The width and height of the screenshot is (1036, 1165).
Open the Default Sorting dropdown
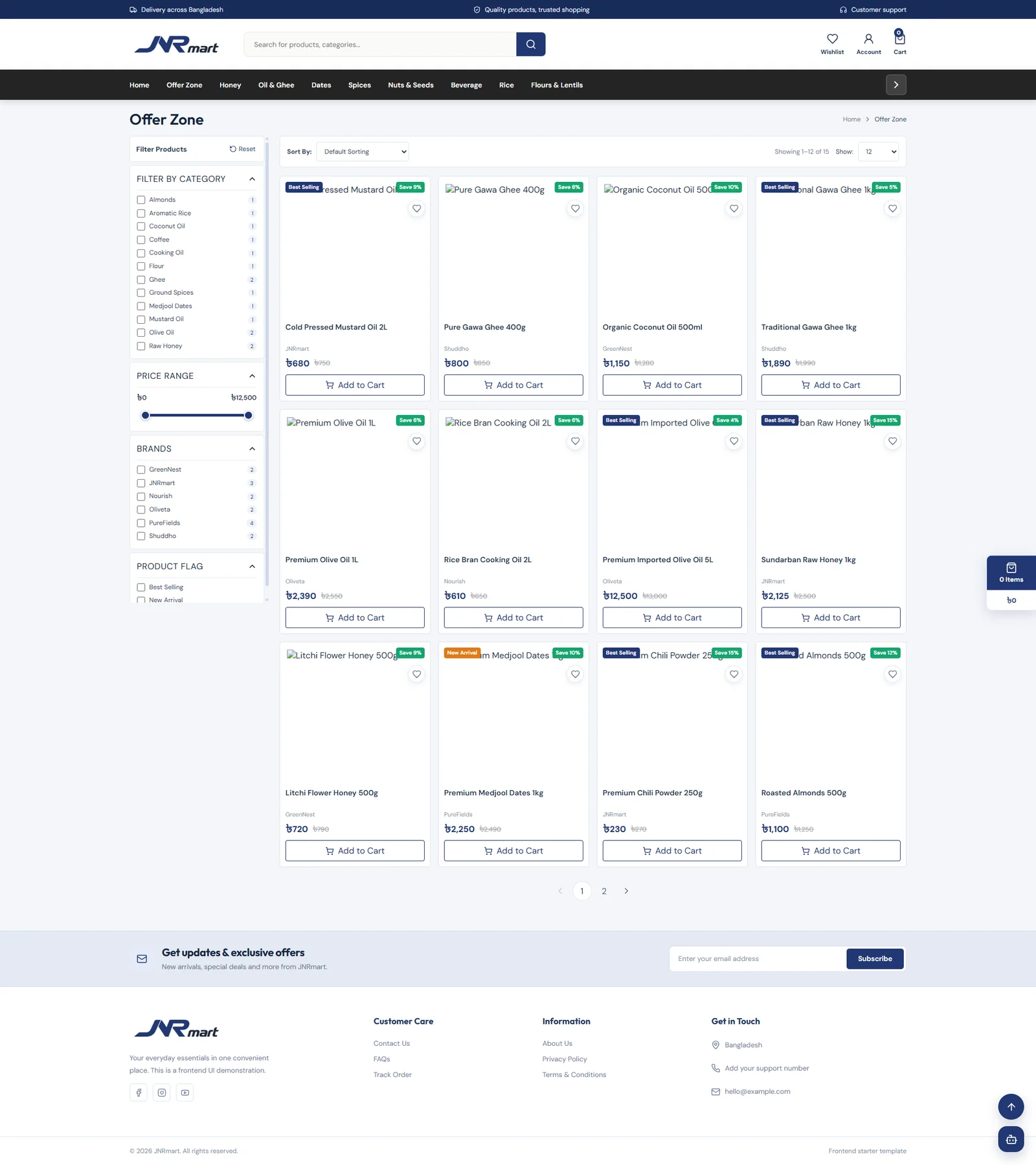tap(363, 152)
